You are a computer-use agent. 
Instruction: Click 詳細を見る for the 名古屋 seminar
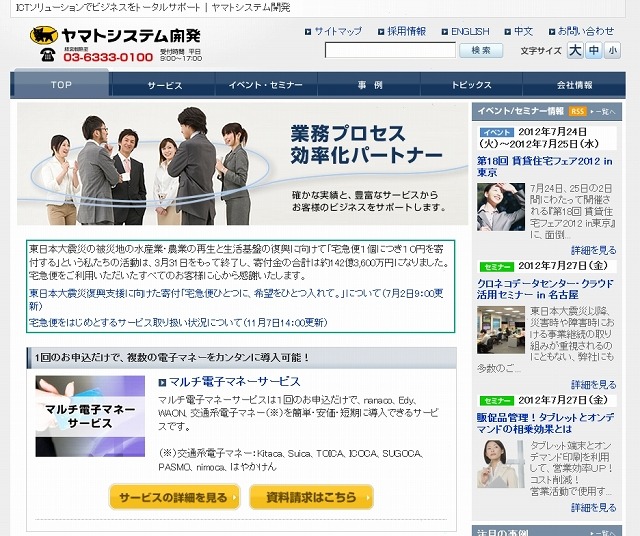[593, 385]
